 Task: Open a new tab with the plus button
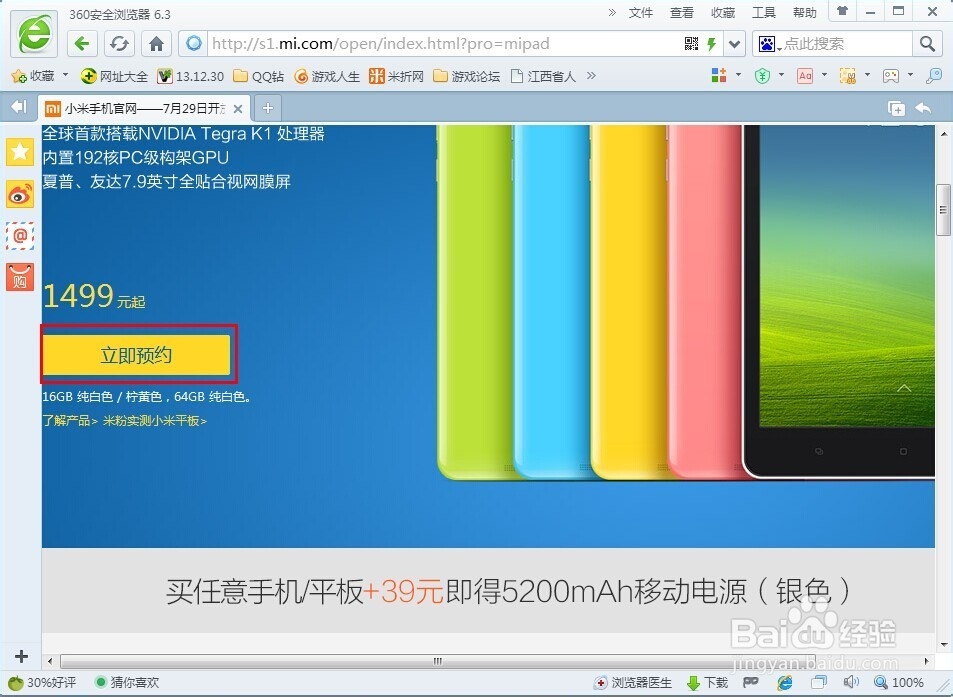[x=267, y=108]
